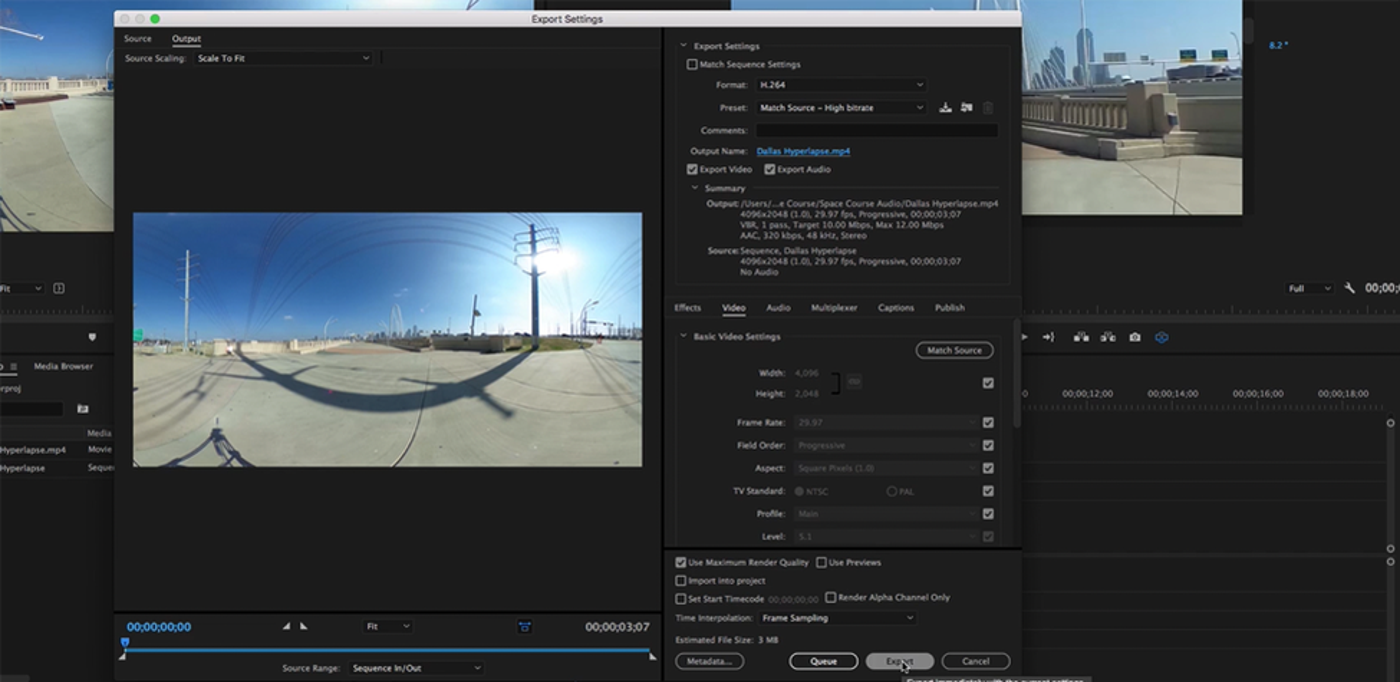The height and width of the screenshot is (682, 1400).
Task: Toggle the blue VR video display icon
Action: tap(1161, 338)
